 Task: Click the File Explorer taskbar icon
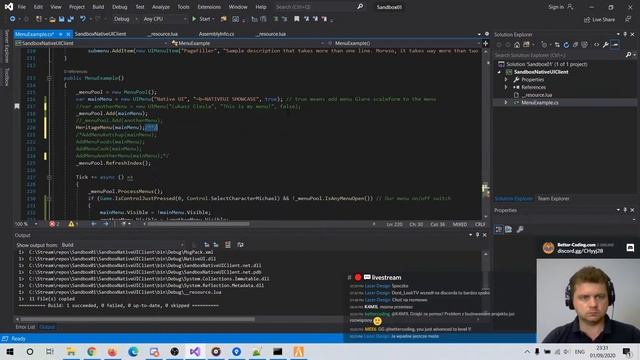pyautogui.click(x=71, y=351)
